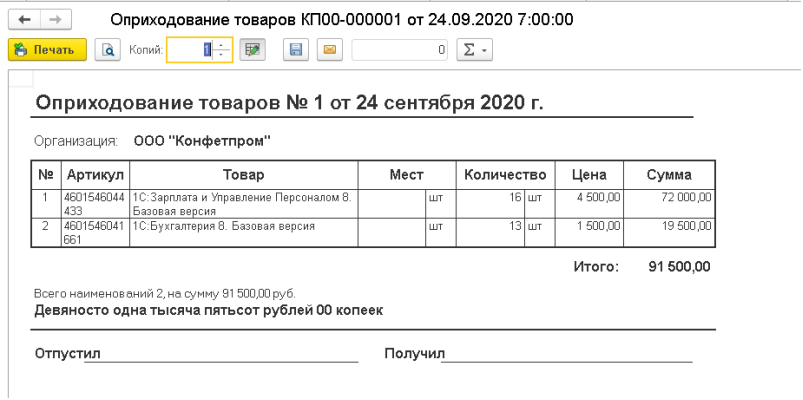Select the Товар column header cell
Screen dimensions: 803x400
click(x=244, y=175)
